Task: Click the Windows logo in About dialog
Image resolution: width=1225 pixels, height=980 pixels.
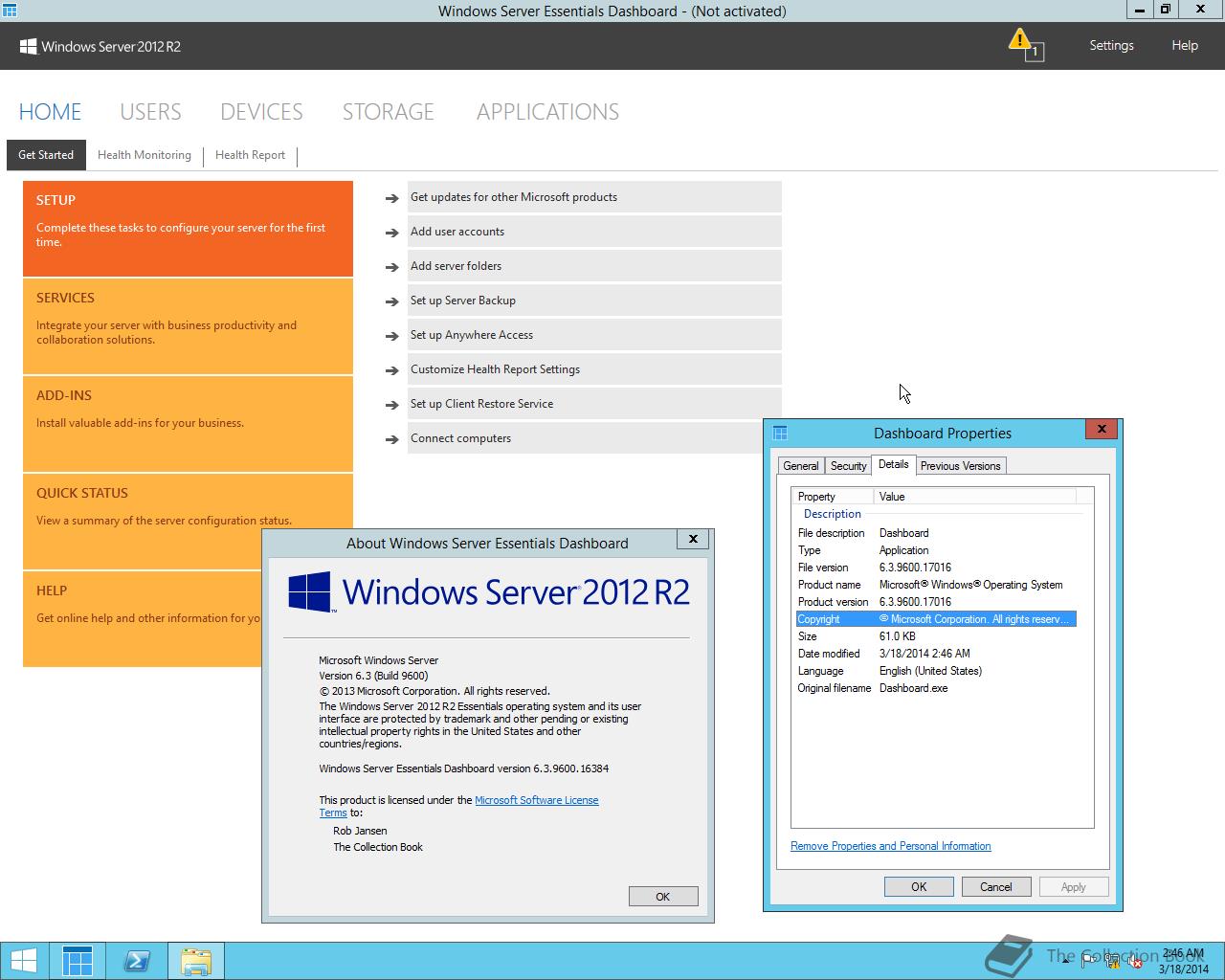Action: click(309, 591)
